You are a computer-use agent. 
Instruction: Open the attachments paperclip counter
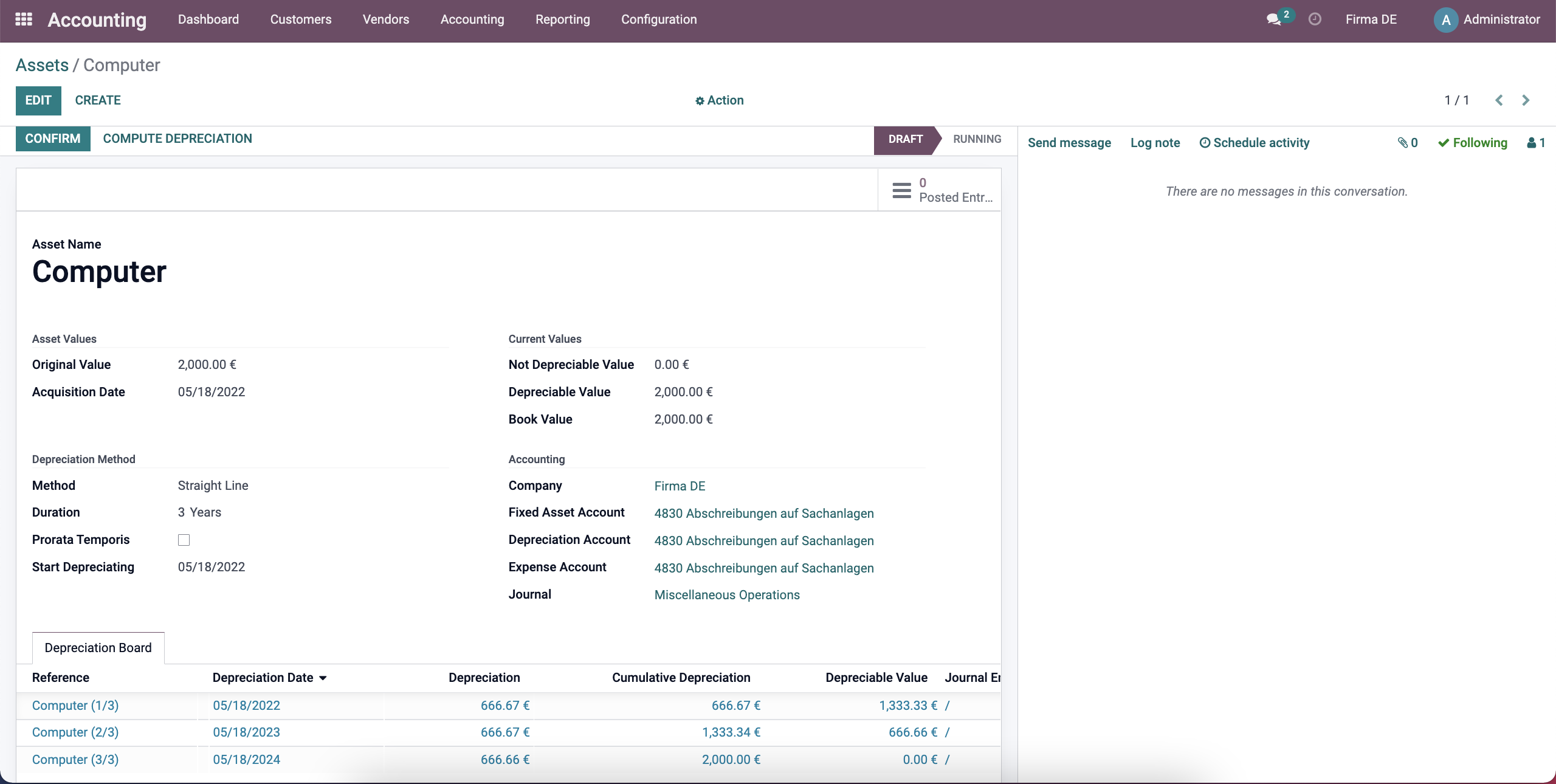coord(1408,143)
